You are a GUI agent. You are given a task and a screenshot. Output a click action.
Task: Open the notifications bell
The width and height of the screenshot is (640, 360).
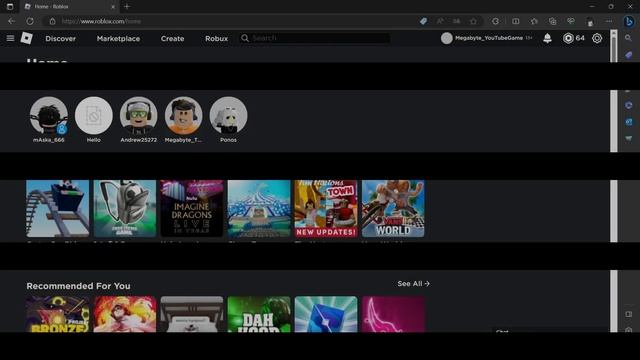[547, 38]
